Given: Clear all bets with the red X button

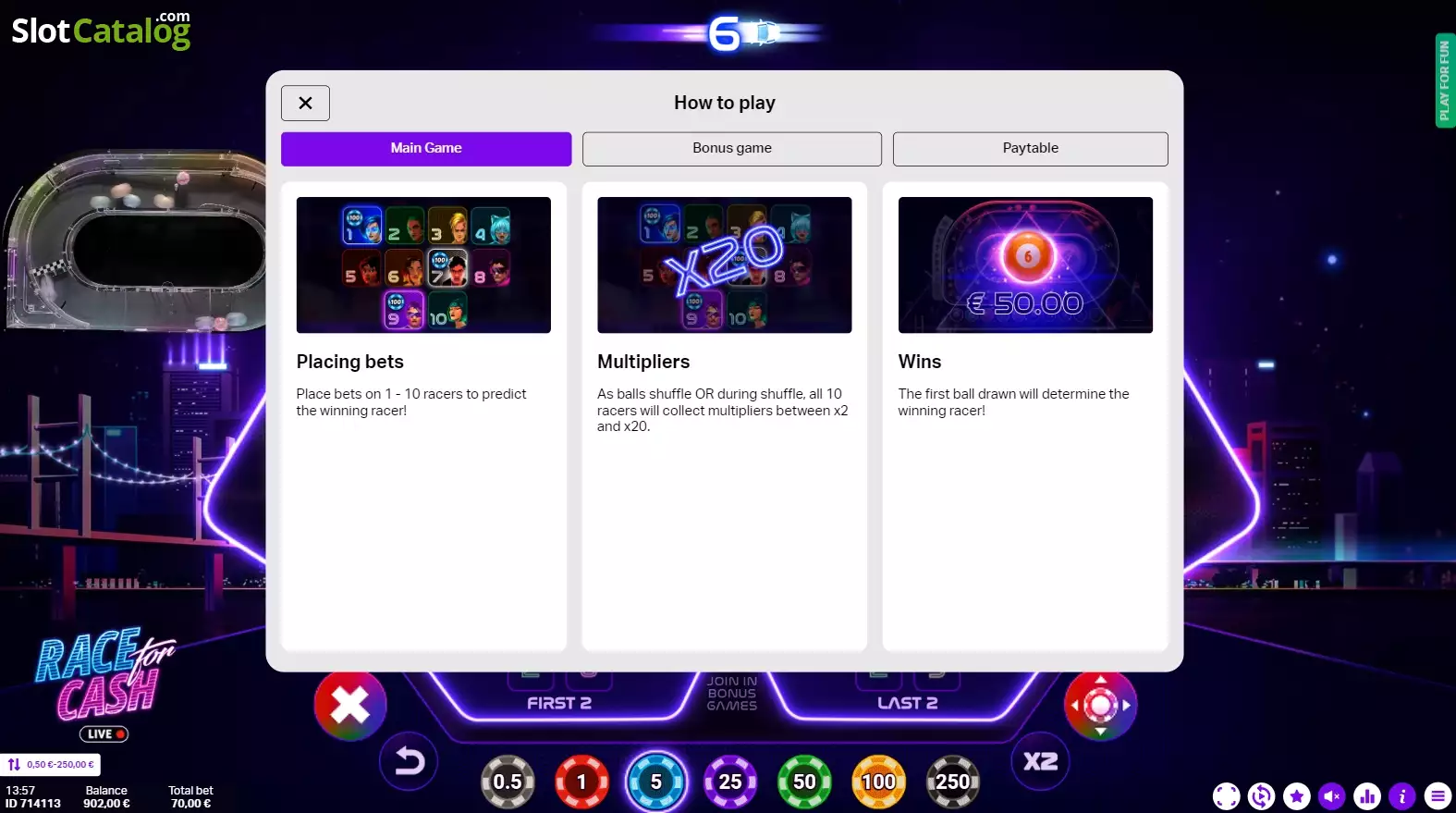Looking at the screenshot, I should coord(350,706).
